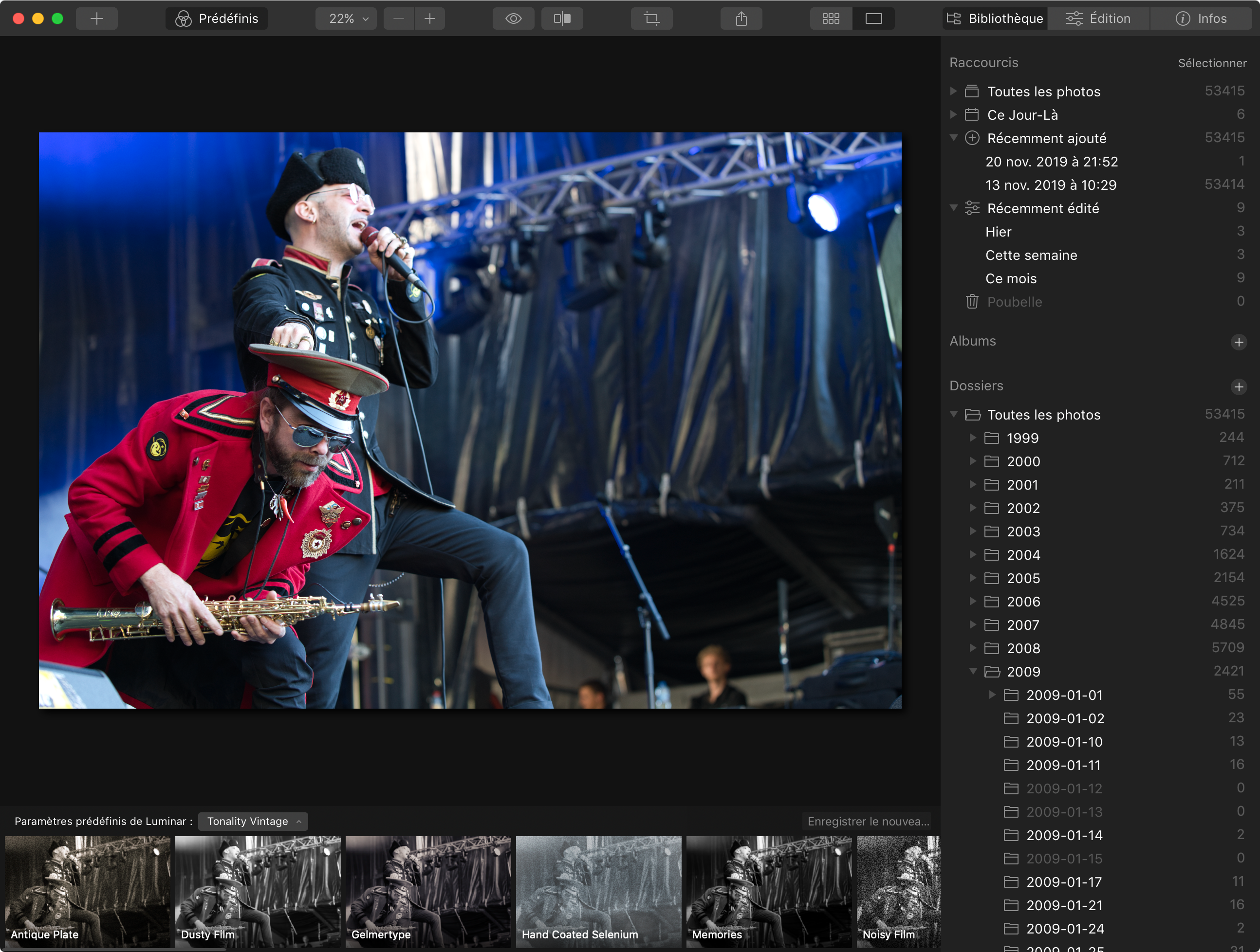Apply the Memories preset
The height and width of the screenshot is (952, 1260).
(768, 891)
